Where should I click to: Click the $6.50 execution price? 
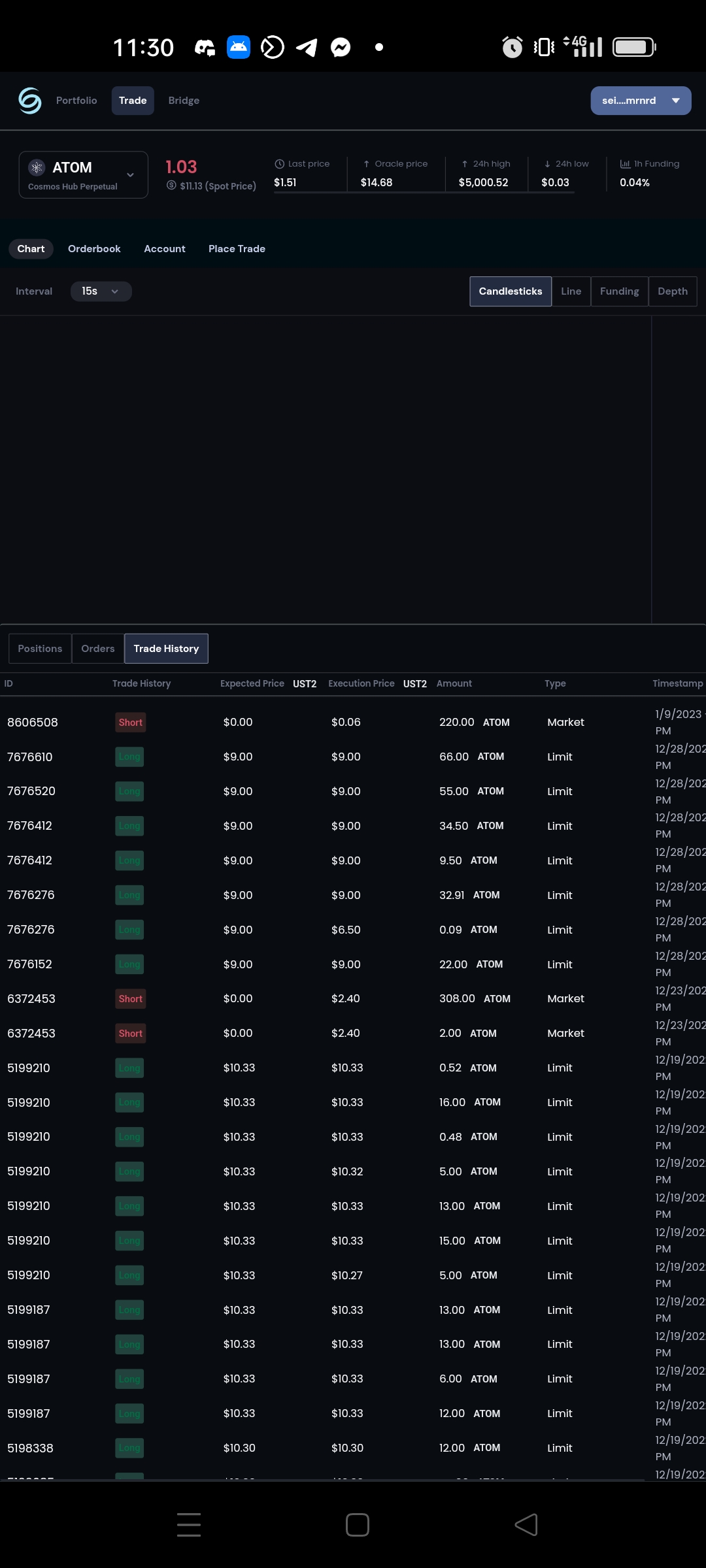(x=346, y=930)
